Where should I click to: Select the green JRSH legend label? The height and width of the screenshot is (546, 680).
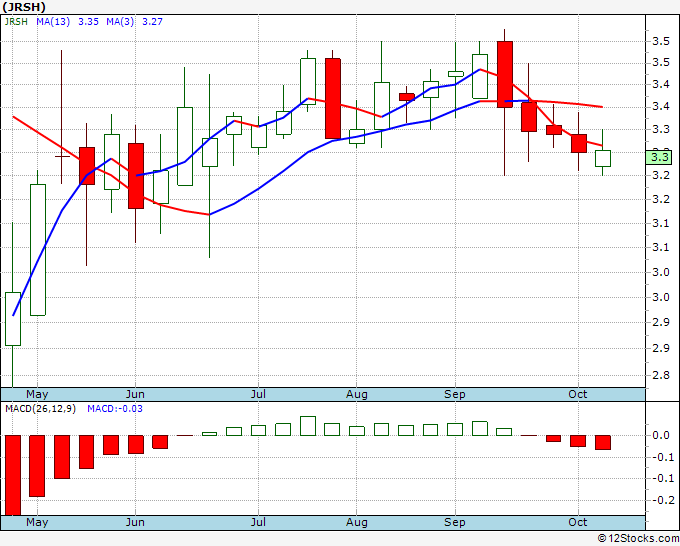tap(16, 22)
